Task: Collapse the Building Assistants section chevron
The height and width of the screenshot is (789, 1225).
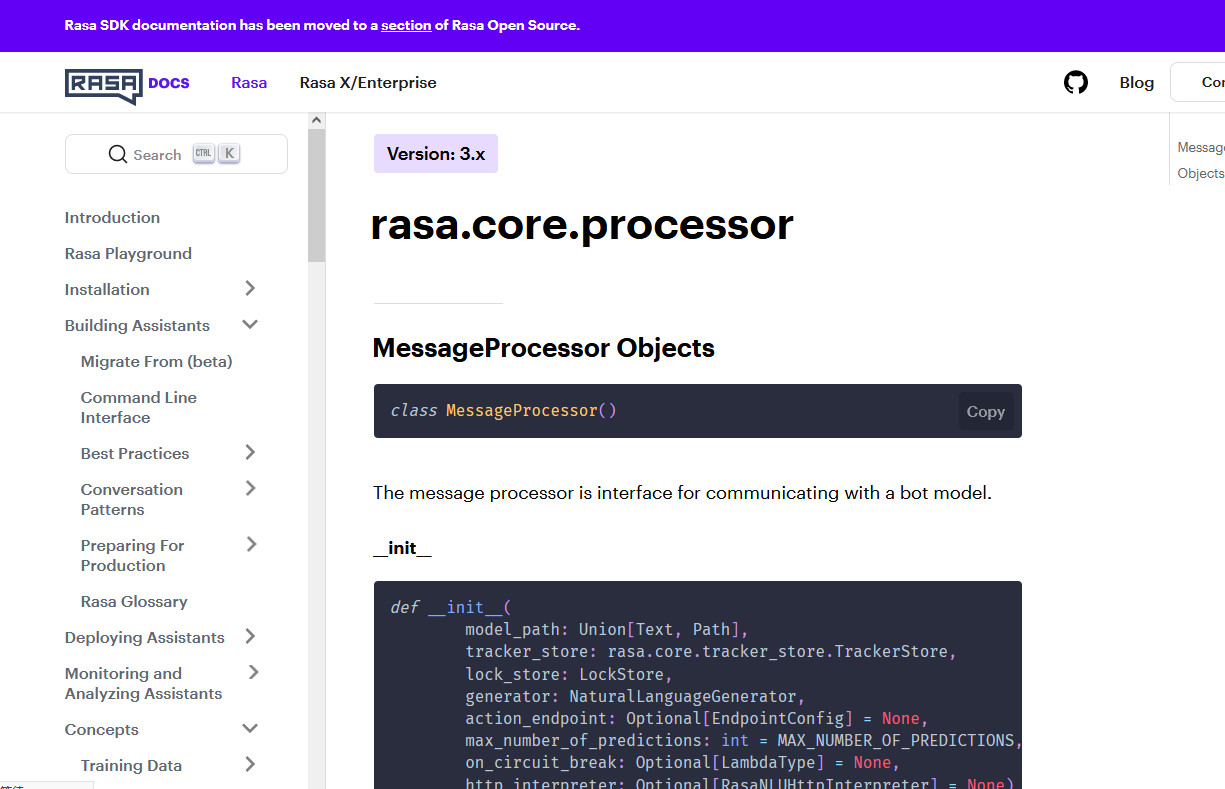Action: pyautogui.click(x=250, y=325)
